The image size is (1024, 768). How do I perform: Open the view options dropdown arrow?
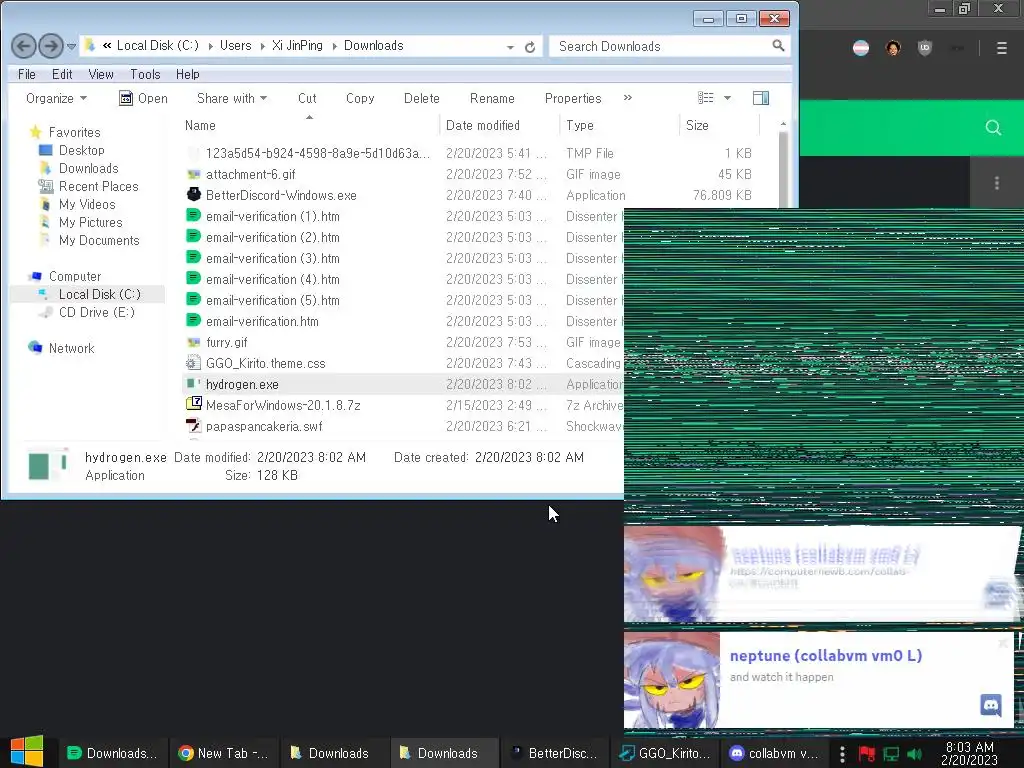click(727, 98)
